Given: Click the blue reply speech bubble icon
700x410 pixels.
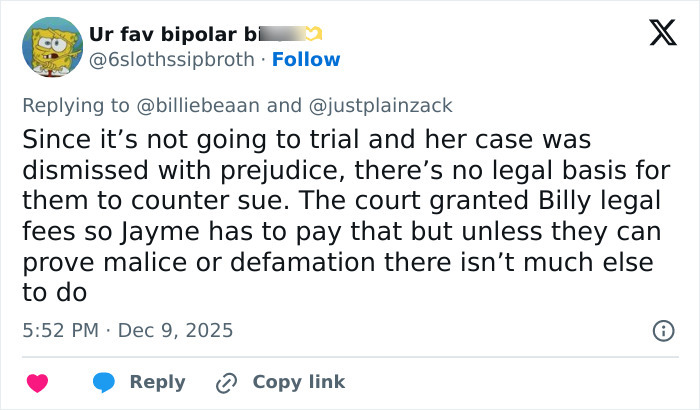Looking at the screenshot, I should point(104,382).
